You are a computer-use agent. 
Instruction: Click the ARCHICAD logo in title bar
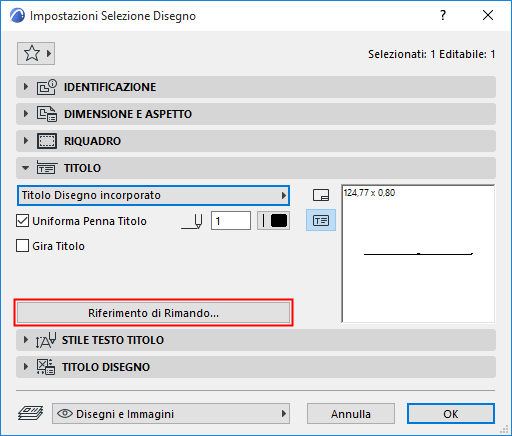(x=17, y=16)
